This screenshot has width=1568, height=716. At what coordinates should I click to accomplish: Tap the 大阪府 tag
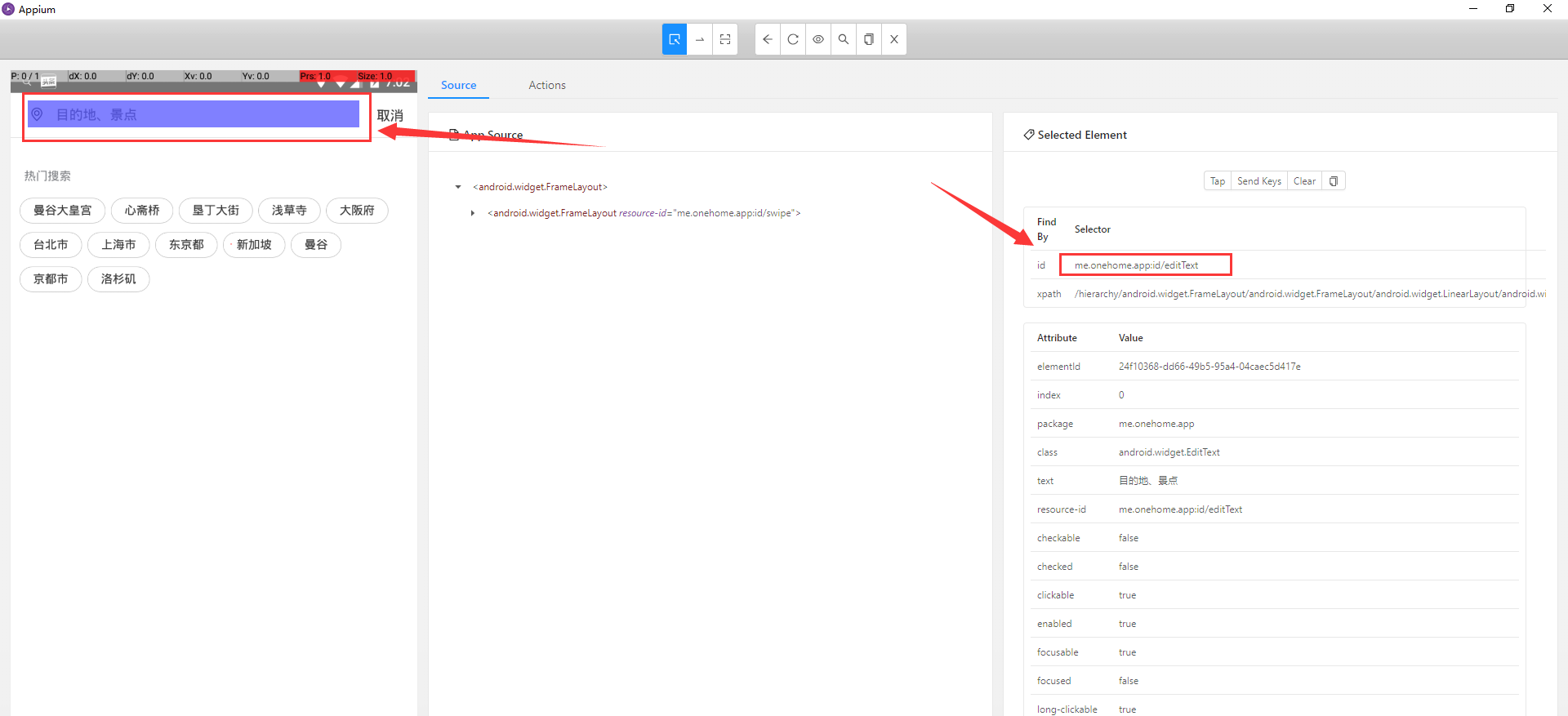coord(357,211)
